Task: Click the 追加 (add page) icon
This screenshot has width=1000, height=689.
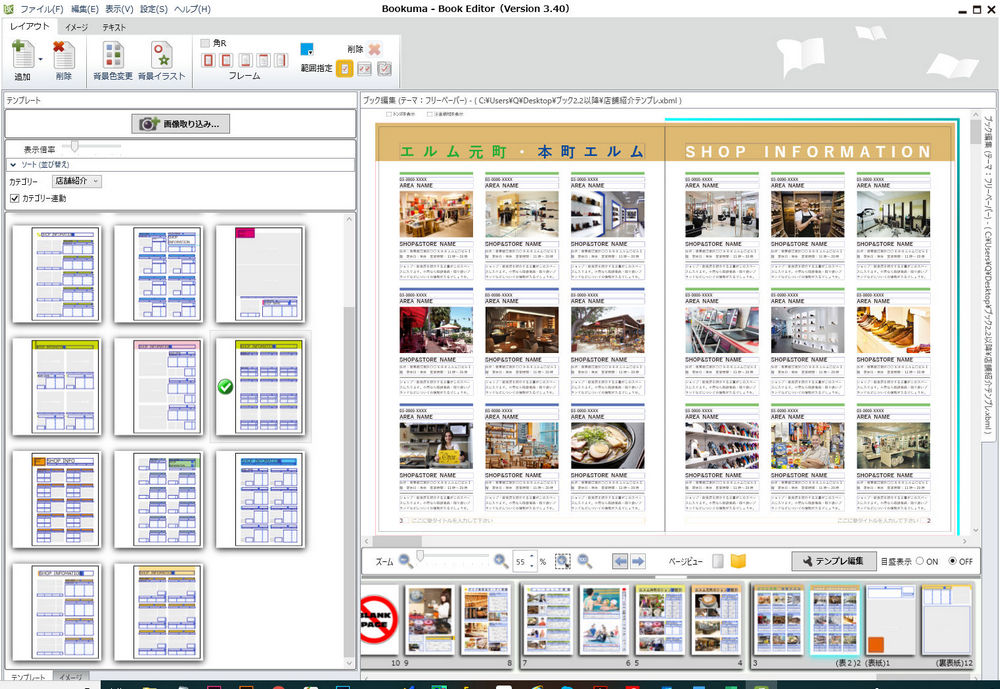Action: (22, 55)
